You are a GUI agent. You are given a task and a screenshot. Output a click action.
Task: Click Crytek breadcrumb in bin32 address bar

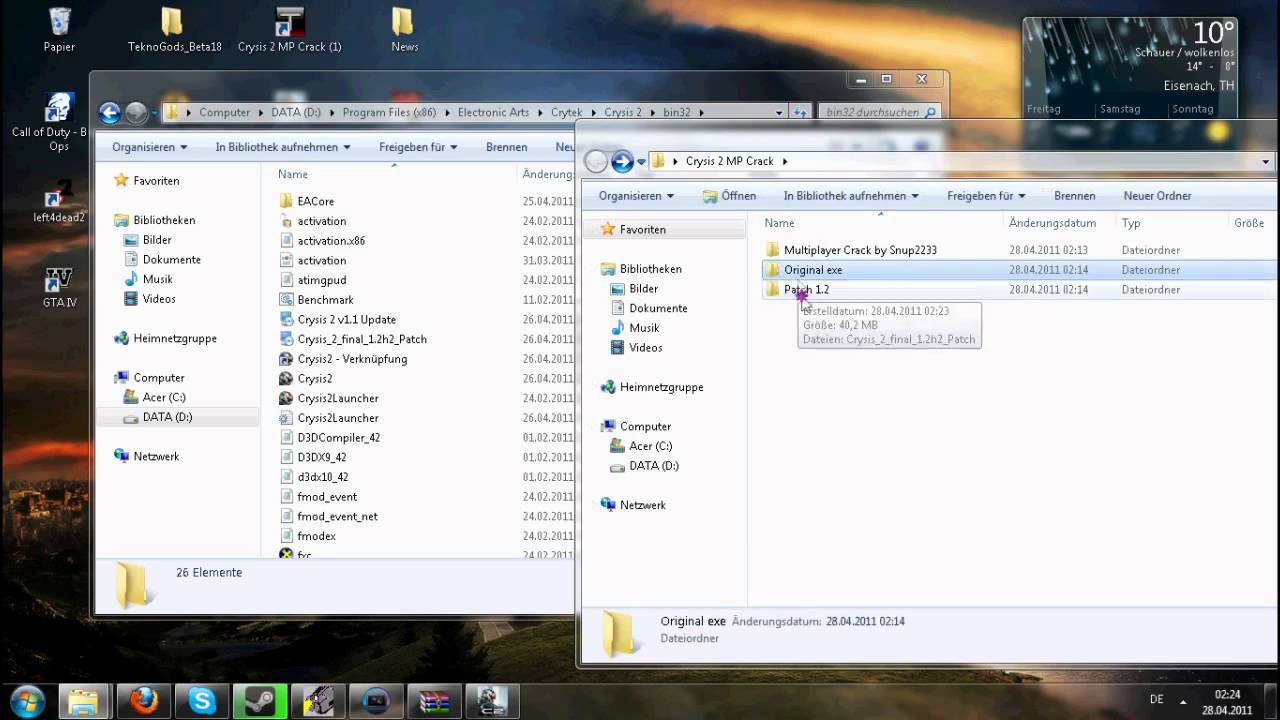[x=566, y=113]
